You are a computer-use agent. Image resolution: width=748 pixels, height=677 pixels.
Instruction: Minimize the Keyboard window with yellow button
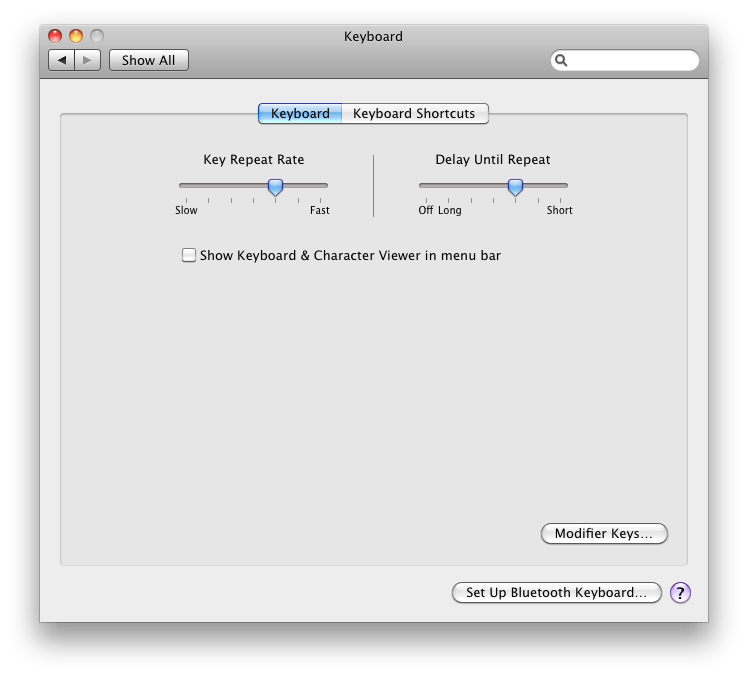76,36
